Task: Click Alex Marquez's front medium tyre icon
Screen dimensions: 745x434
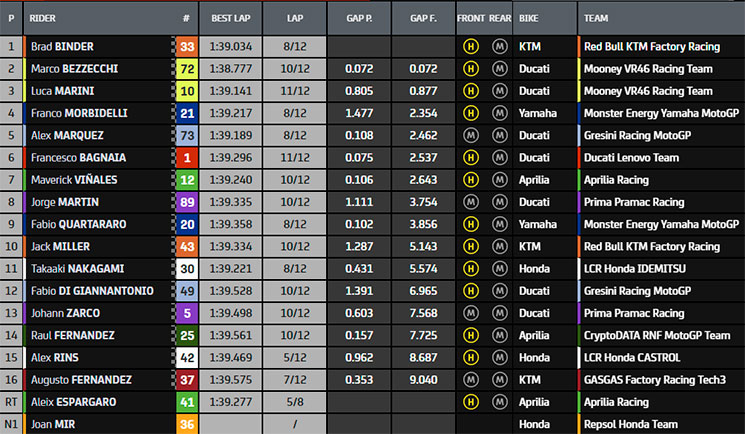Action: click(x=470, y=135)
